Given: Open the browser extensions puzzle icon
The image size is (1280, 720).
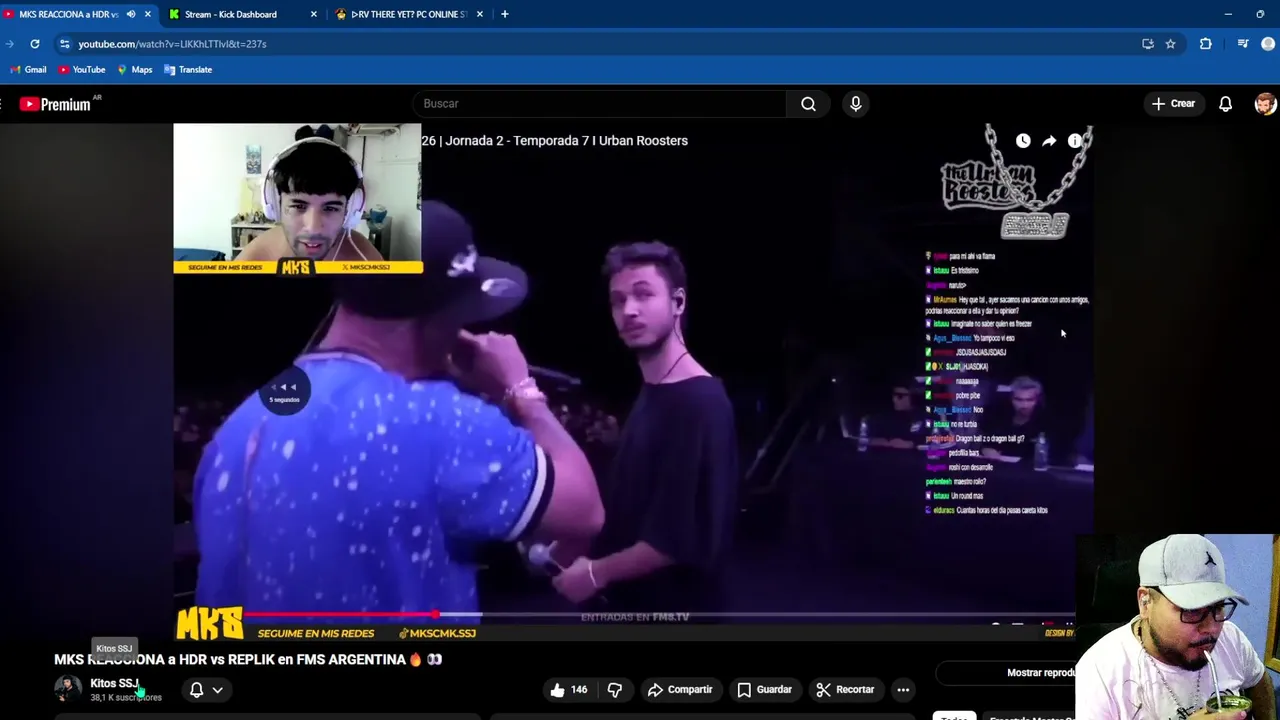Looking at the screenshot, I should 1206,44.
